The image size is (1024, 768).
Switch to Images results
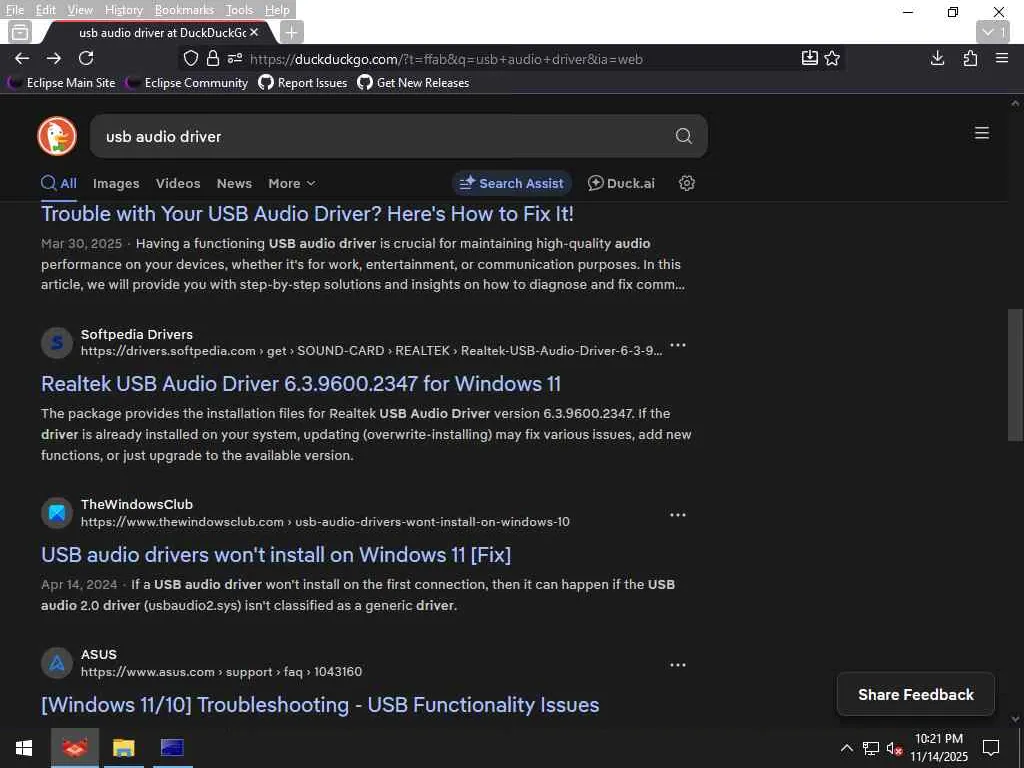point(116,184)
